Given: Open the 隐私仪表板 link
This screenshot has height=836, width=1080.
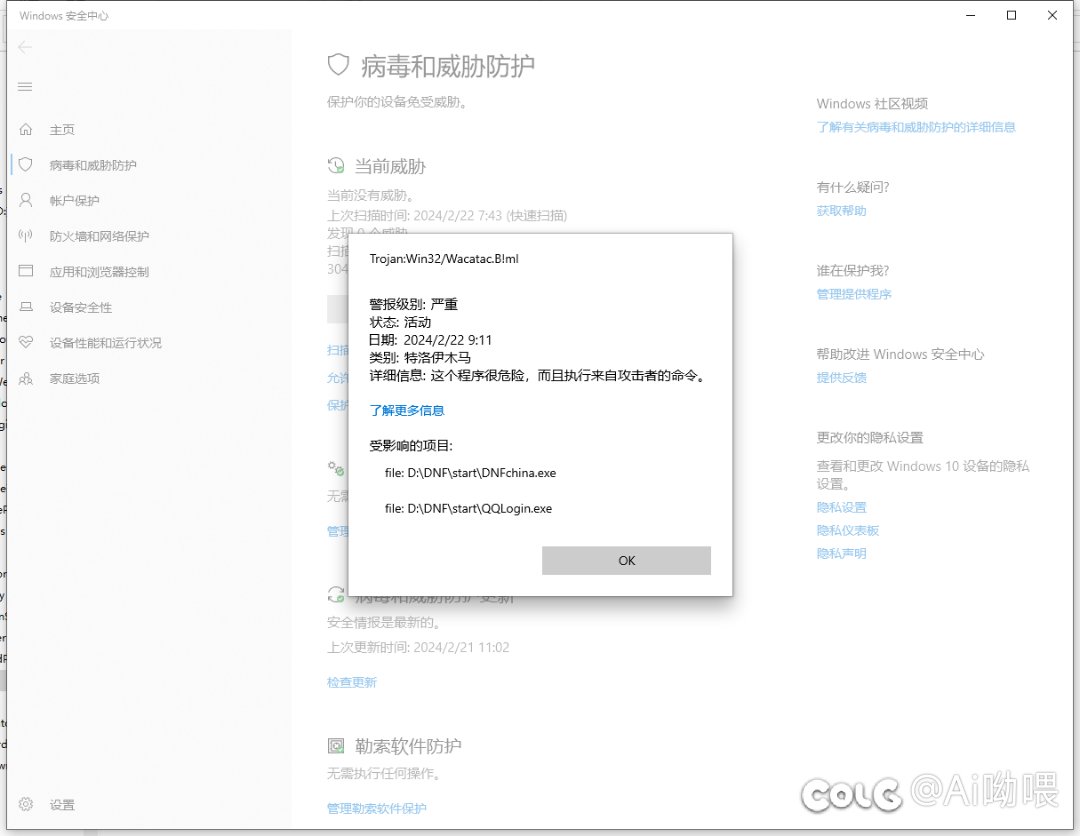Looking at the screenshot, I should coord(847,530).
